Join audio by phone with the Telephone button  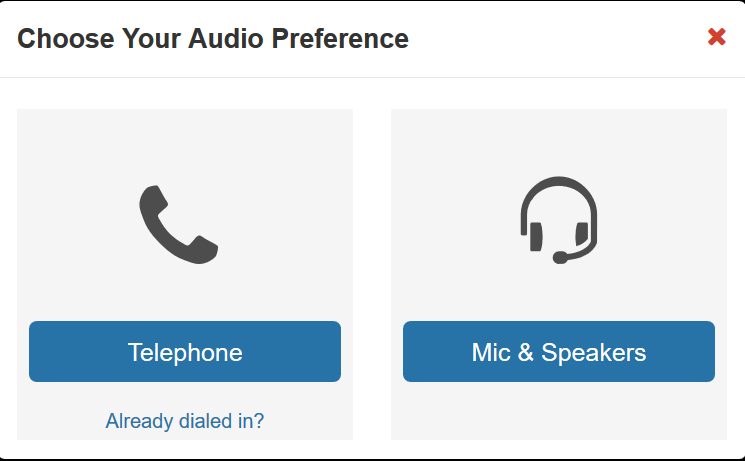(185, 352)
